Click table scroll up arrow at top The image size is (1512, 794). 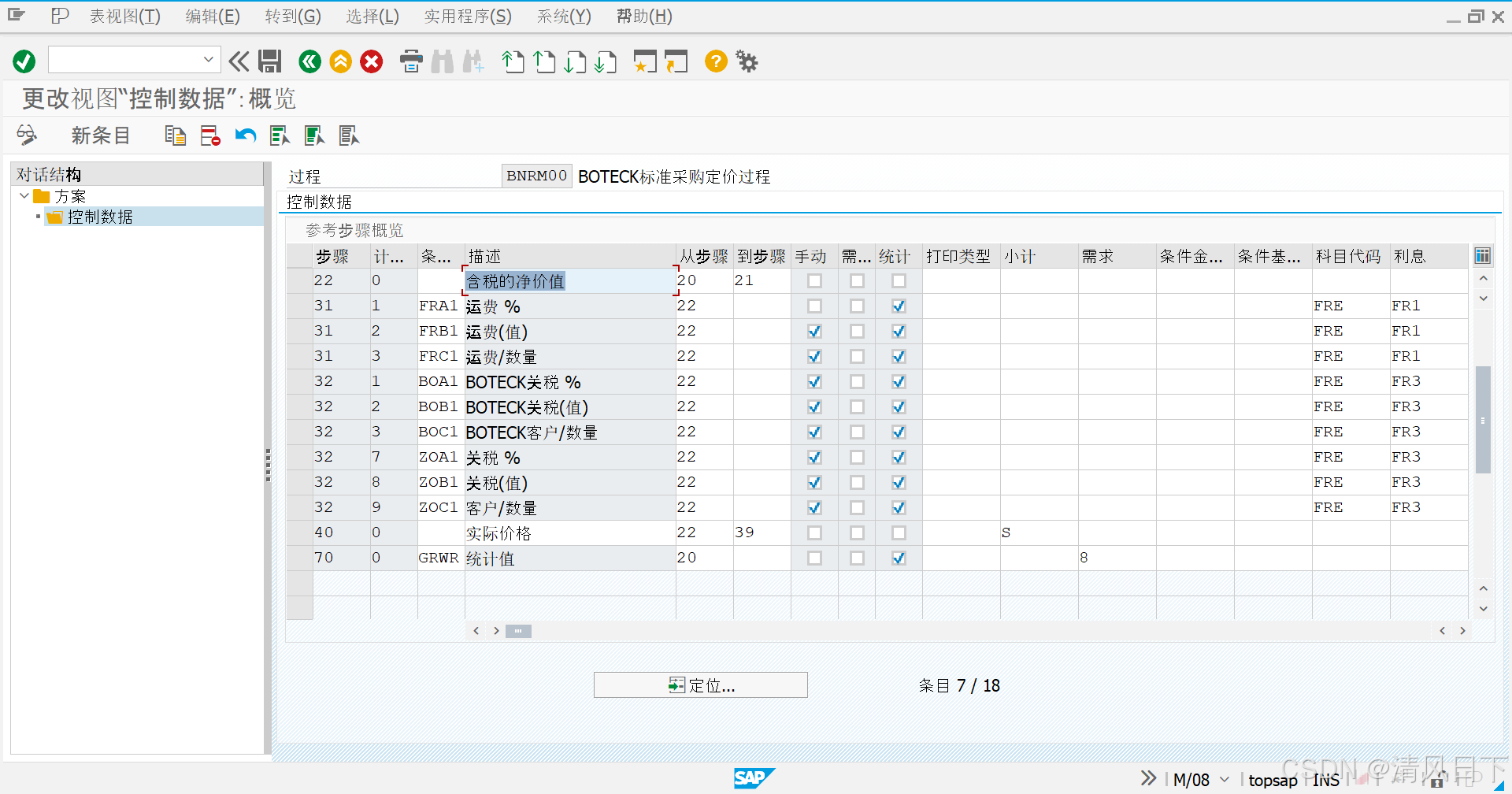1483,278
